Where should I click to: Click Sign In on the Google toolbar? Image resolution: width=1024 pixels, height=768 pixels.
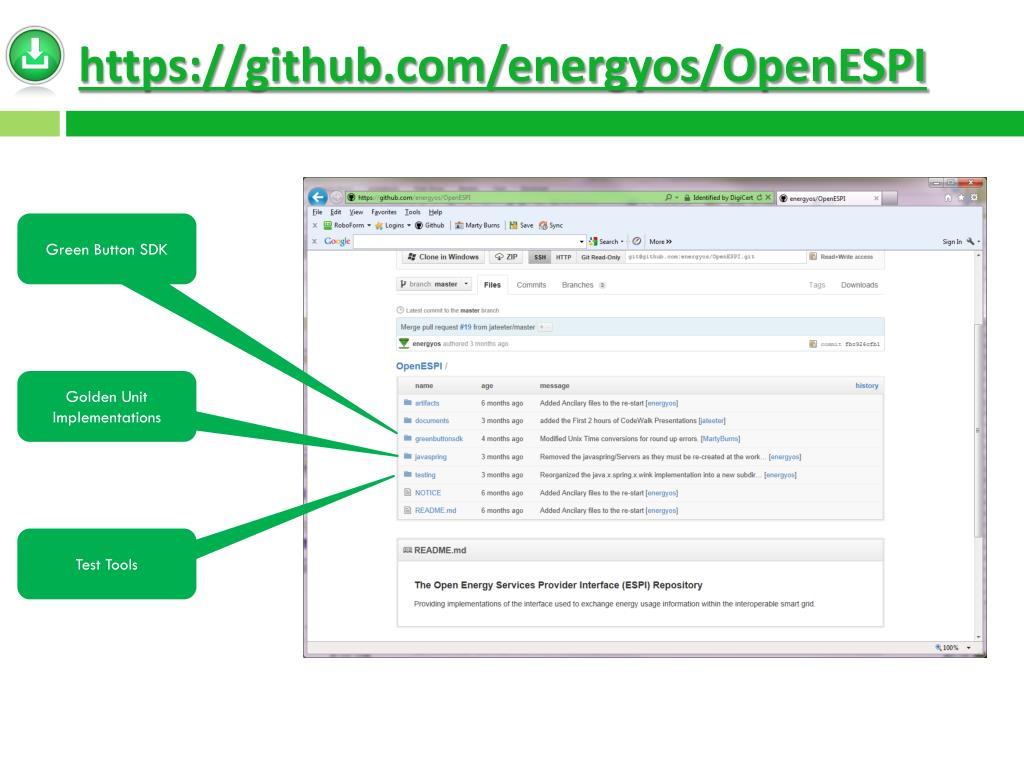coord(952,242)
